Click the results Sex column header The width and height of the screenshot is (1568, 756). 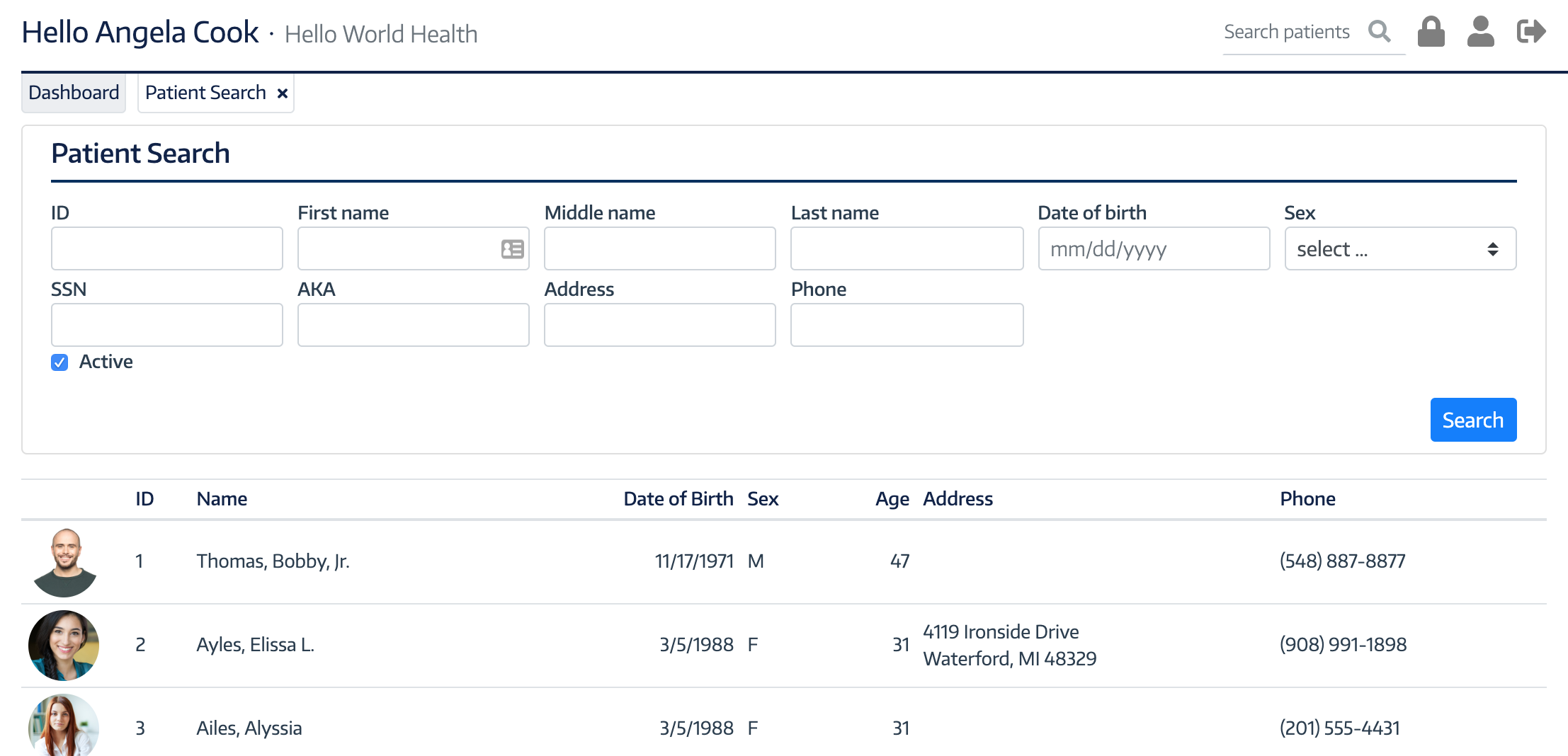coord(763,499)
